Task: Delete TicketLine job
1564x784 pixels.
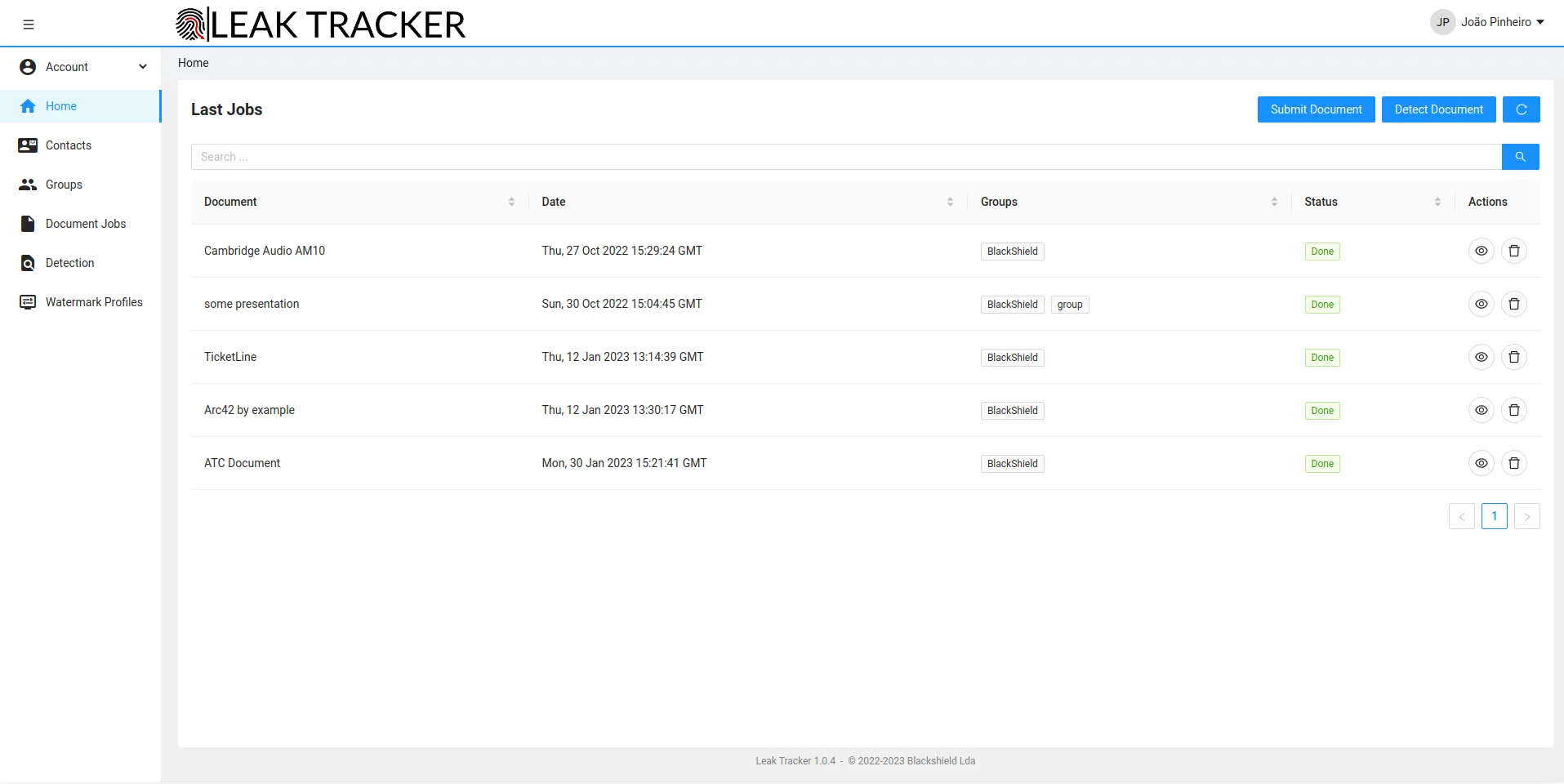Action: pyautogui.click(x=1513, y=357)
